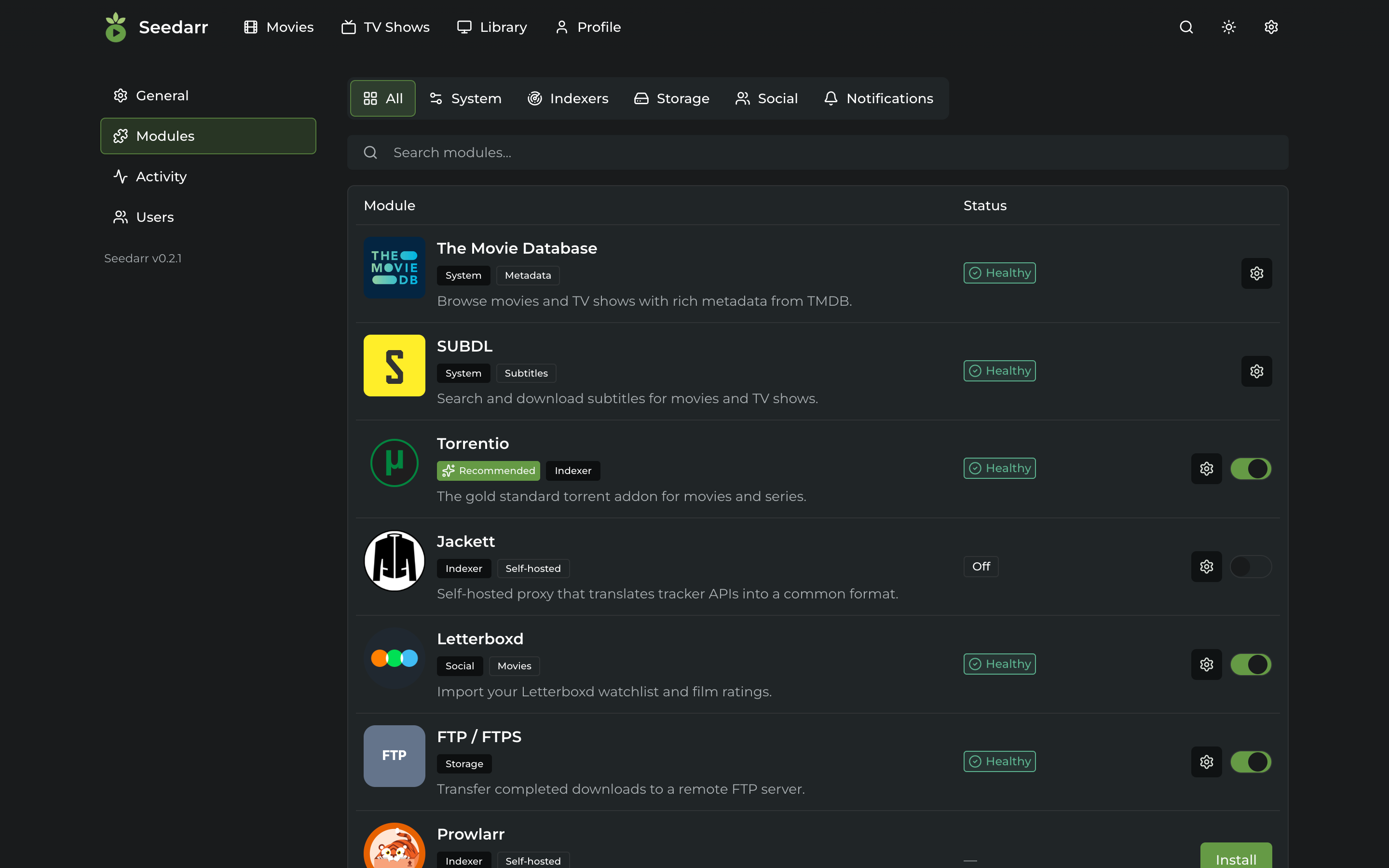Enable the Jackett module toggle
Viewport: 1389px width, 868px height.
point(1251,567)
